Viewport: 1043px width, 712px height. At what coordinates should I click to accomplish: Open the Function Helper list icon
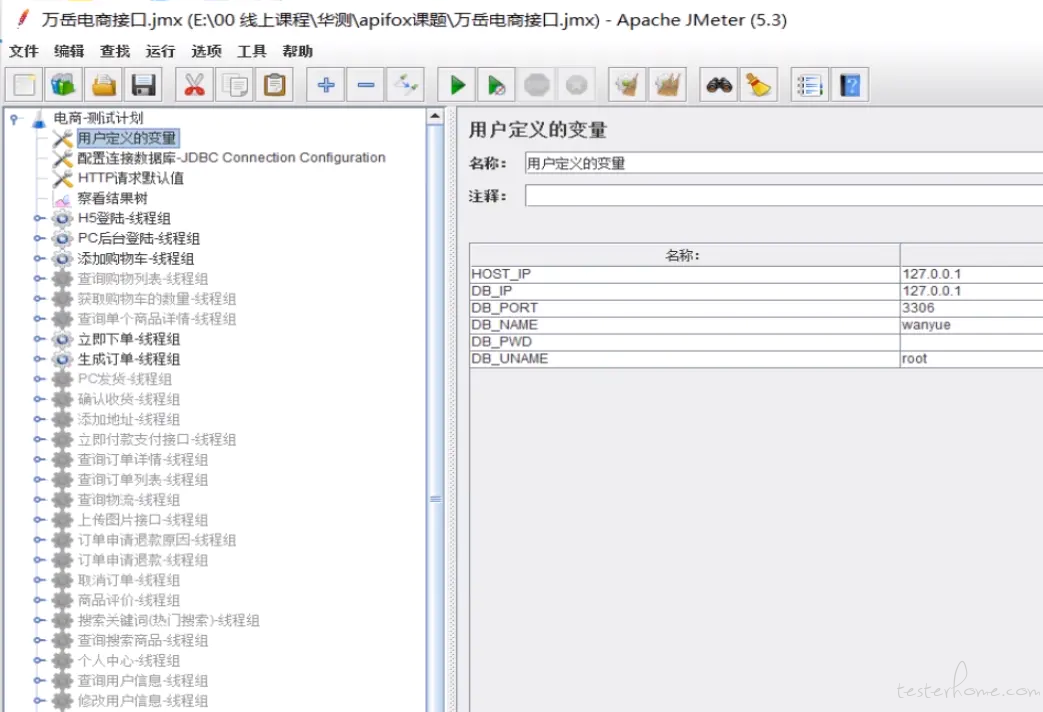pyautogui.click(x=810, y=85)
